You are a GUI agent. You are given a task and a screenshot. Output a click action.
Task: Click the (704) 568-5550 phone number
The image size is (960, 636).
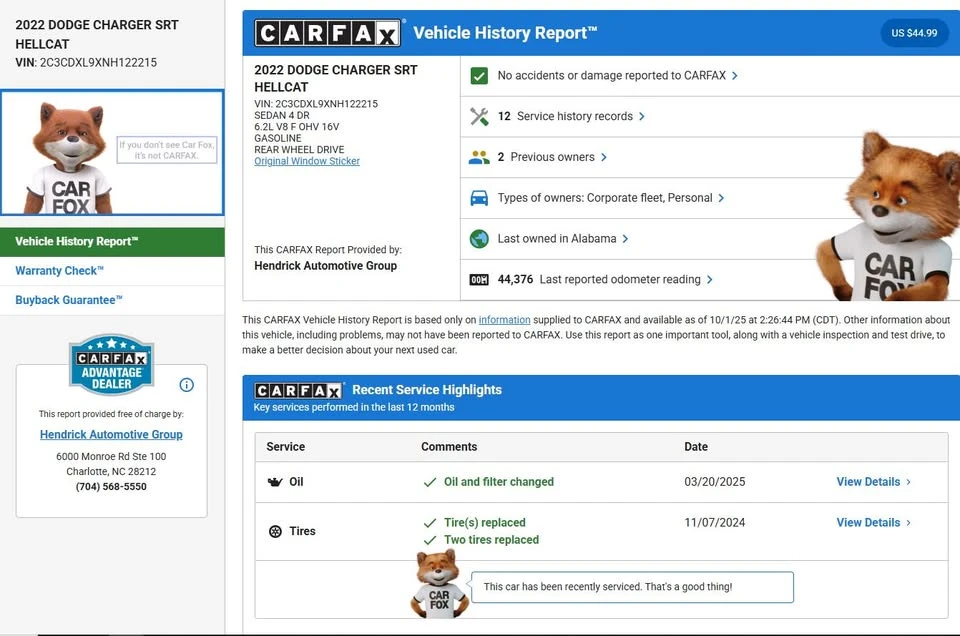(x=111, y=487)
